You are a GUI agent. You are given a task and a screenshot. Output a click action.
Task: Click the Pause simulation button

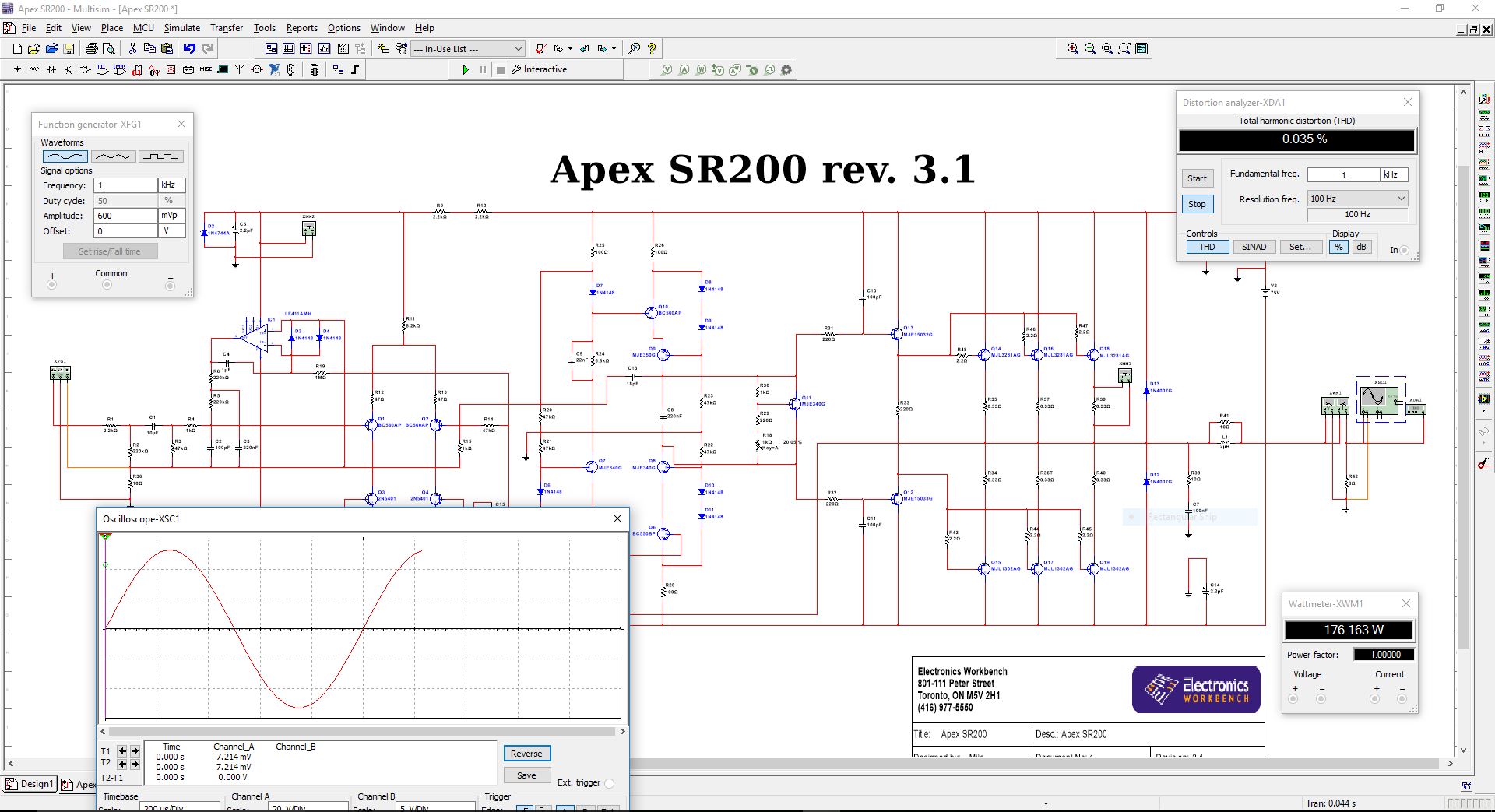483,69
